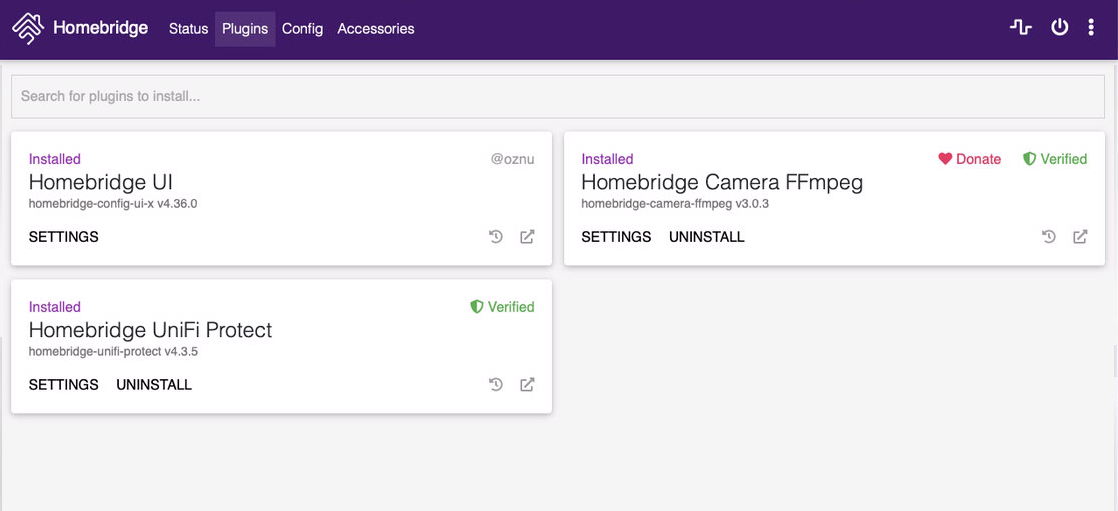The height and width of the screenshot is (511, 1118).
Task: Open the Accessories tab
Action: (376, 29)
